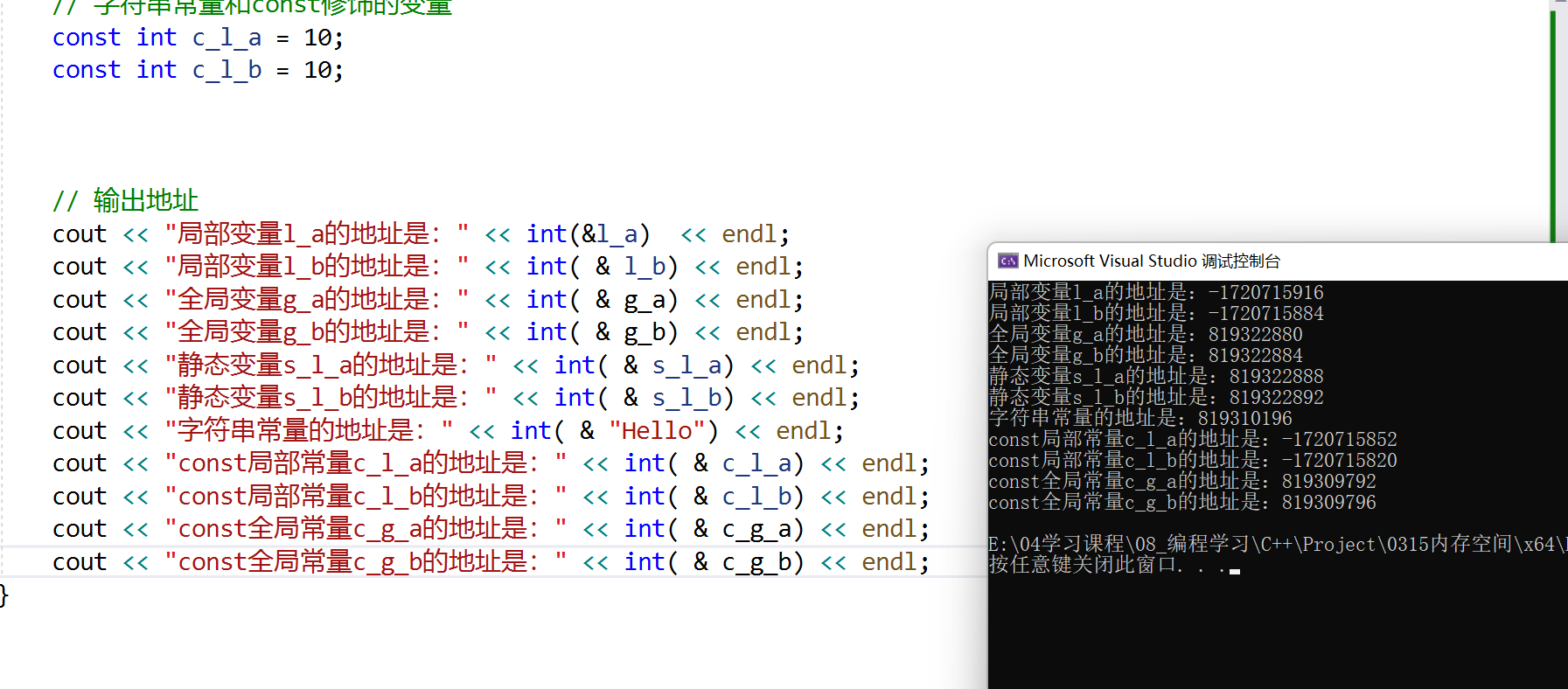Screen dimensions: 1568x689
Task: Click the "Hello" string literal in code
Action: tap(656, 431)
